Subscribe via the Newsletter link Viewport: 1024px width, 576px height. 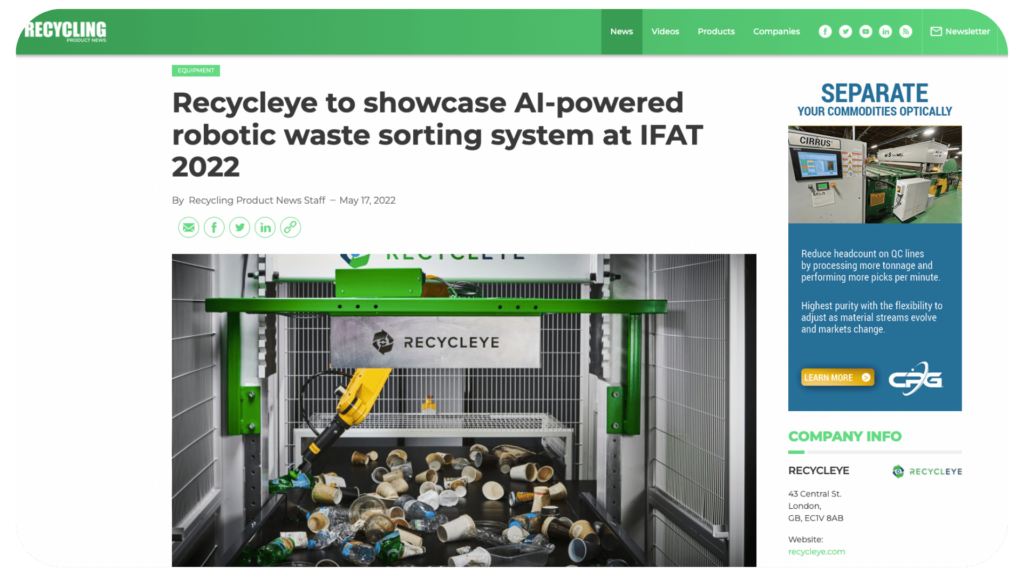[960, 31]
